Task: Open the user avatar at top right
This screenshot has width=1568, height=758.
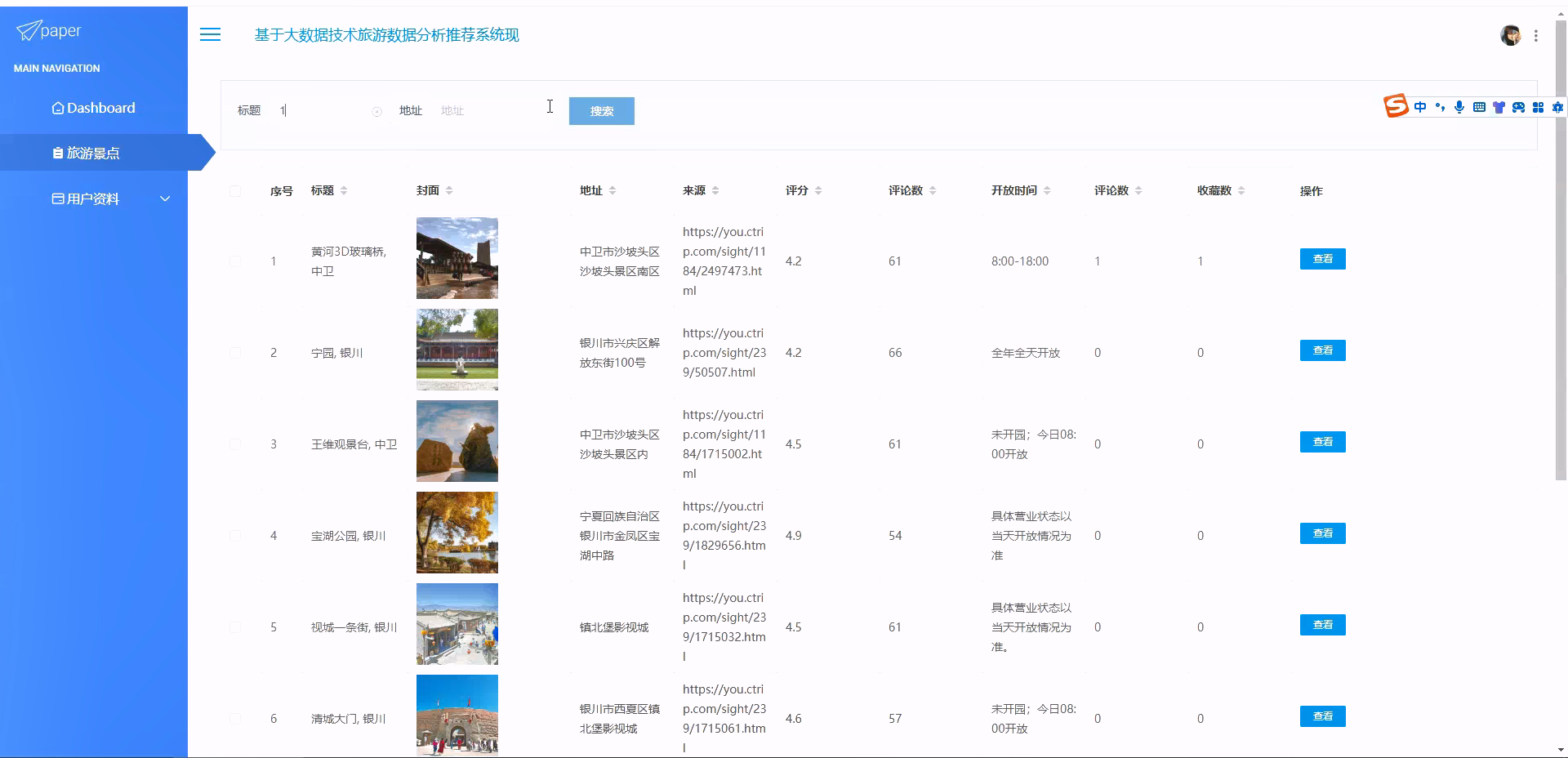Action: coord(1512,35)
